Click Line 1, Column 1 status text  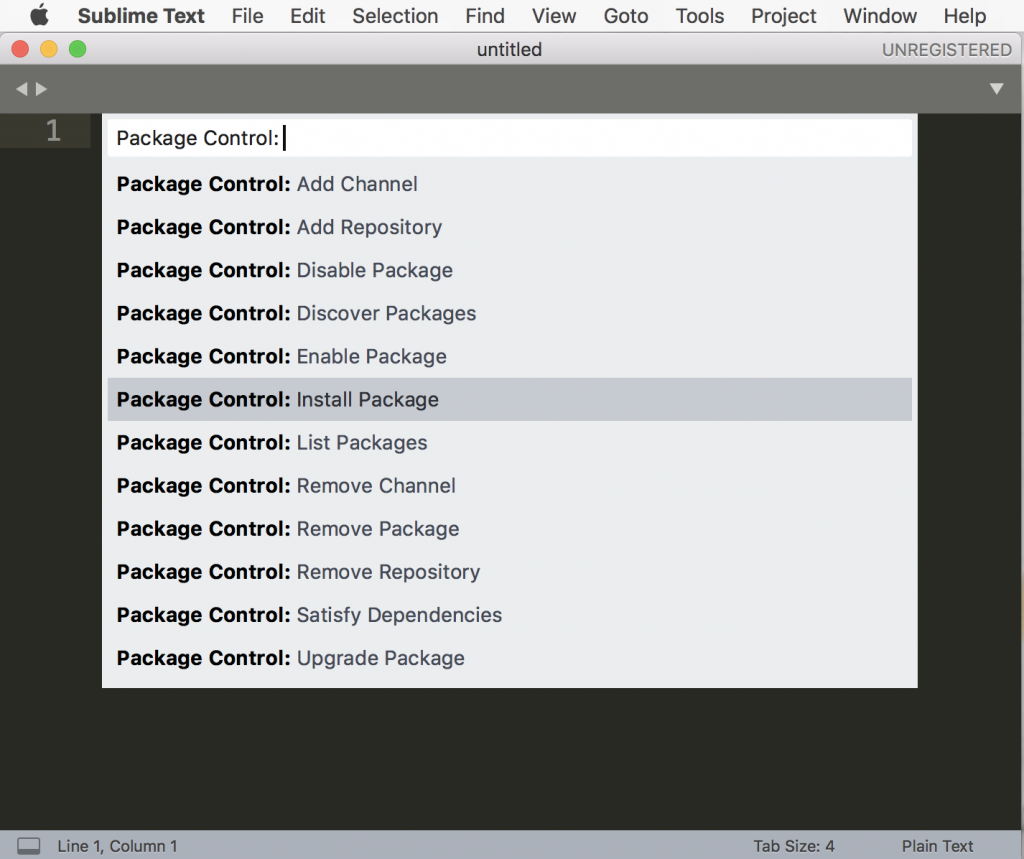point(118,846)
